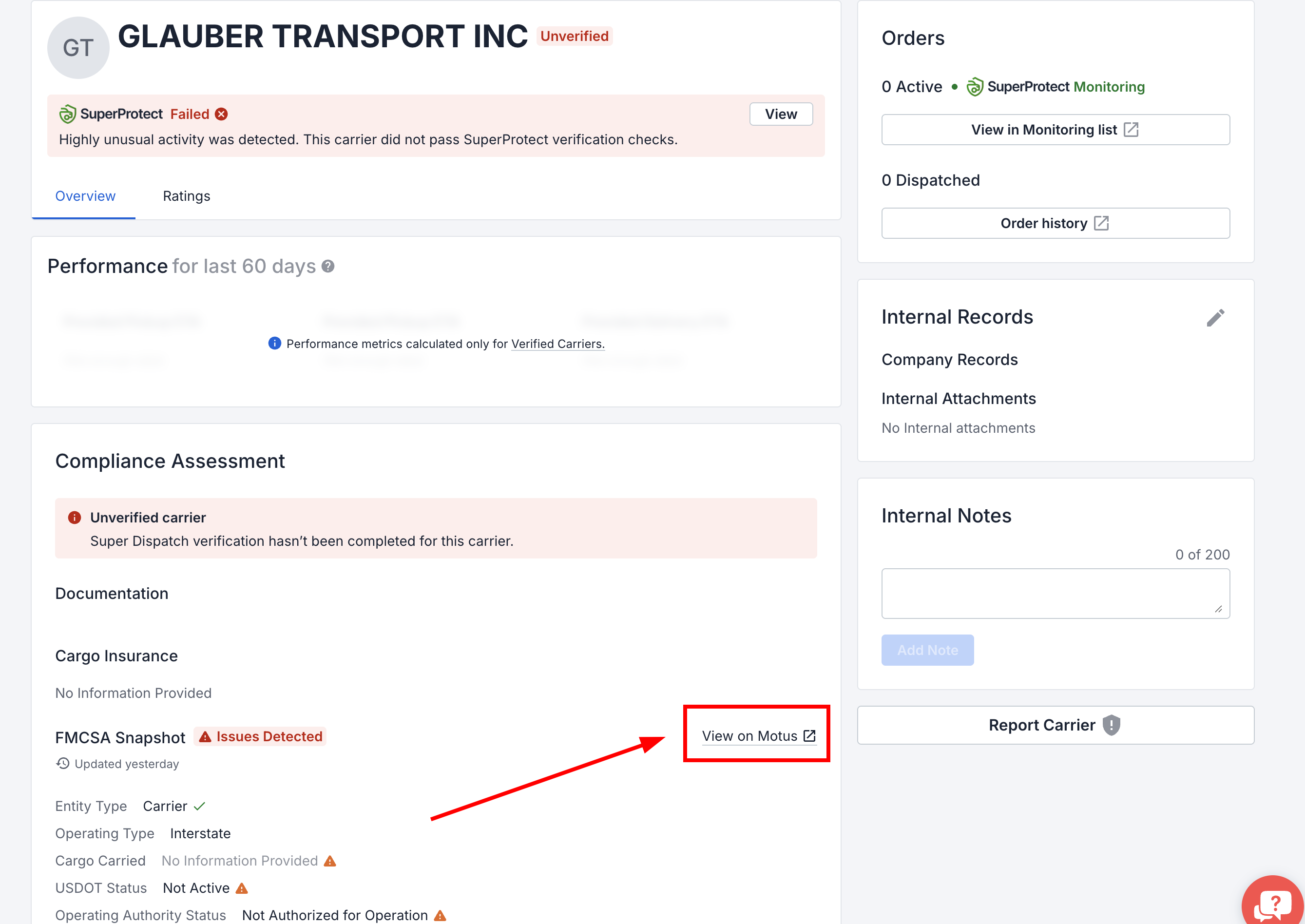Click View in the SuperProtect Failed banner
This screenshot has width=1305, height=924.
tap(781, 115)
